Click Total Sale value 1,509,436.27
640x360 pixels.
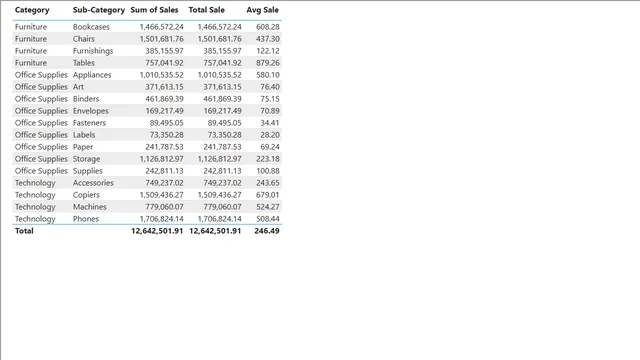[x=220, y=195]
